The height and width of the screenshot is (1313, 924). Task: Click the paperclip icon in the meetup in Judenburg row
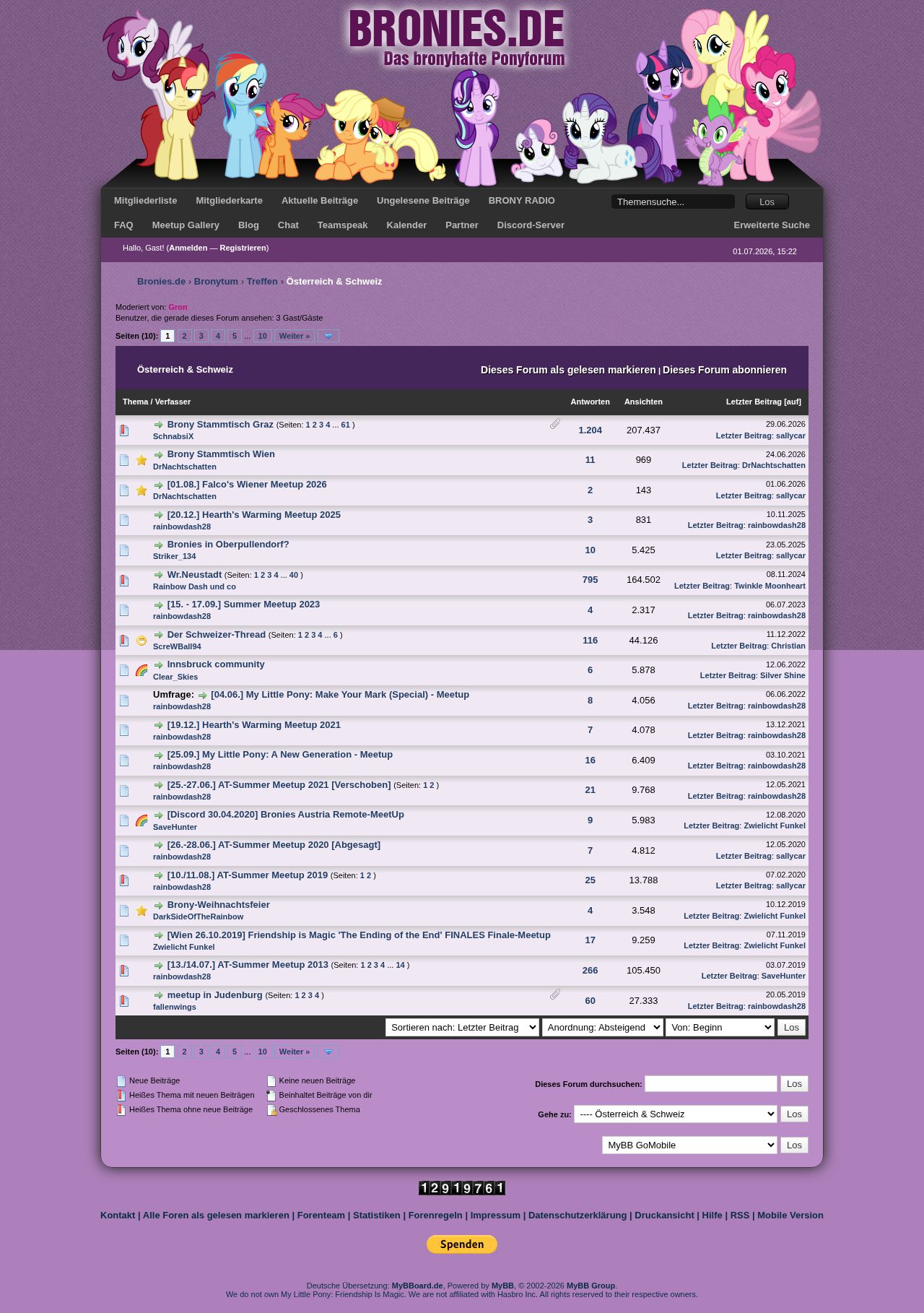click(x=554, y=994)
